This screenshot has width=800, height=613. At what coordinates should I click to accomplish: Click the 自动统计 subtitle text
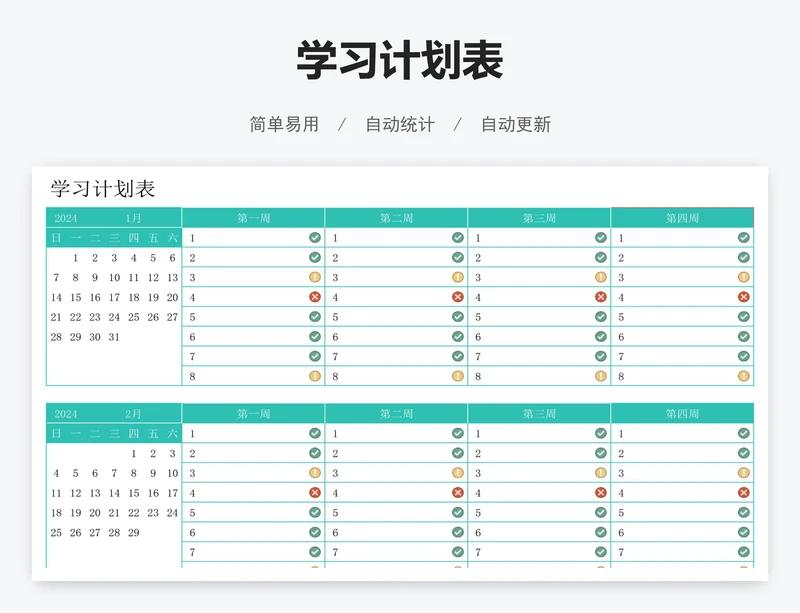pos(400,124)
